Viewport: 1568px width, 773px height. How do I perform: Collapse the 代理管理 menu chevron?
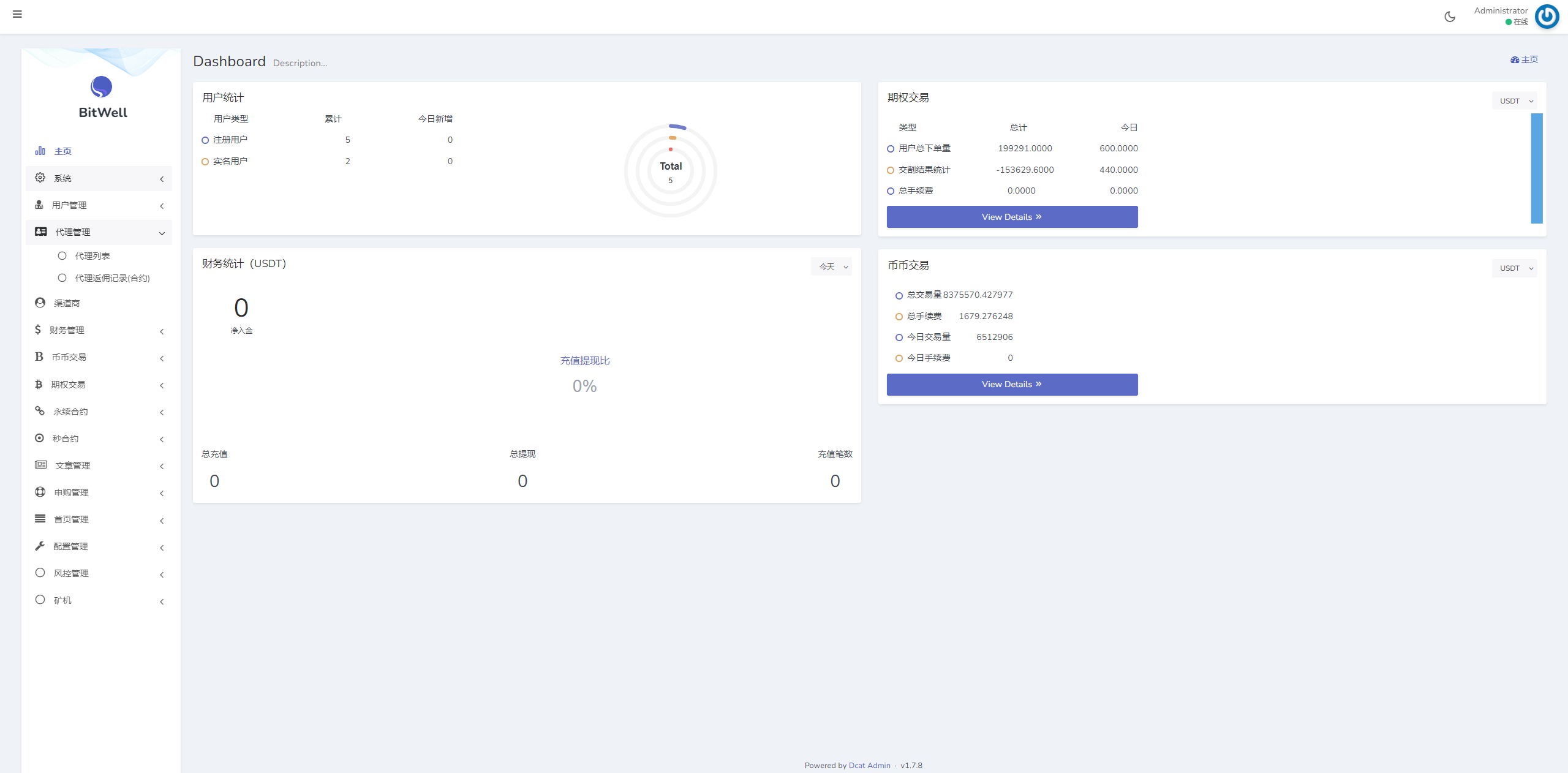[162, 233]
